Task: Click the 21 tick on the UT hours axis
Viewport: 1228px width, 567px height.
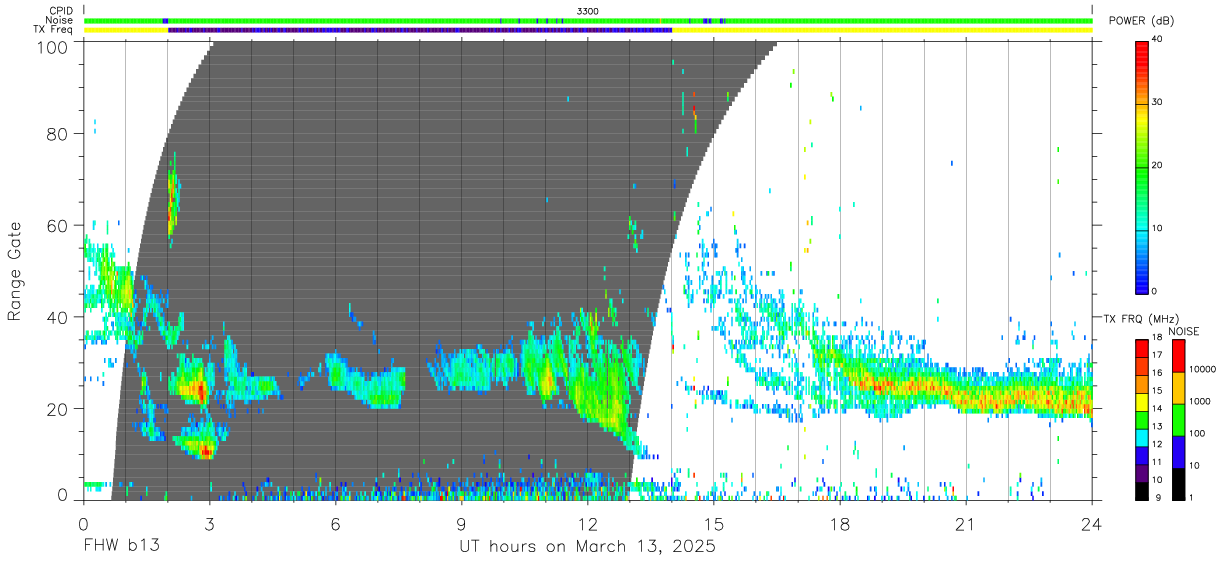Action: click(x=966, y=524)
